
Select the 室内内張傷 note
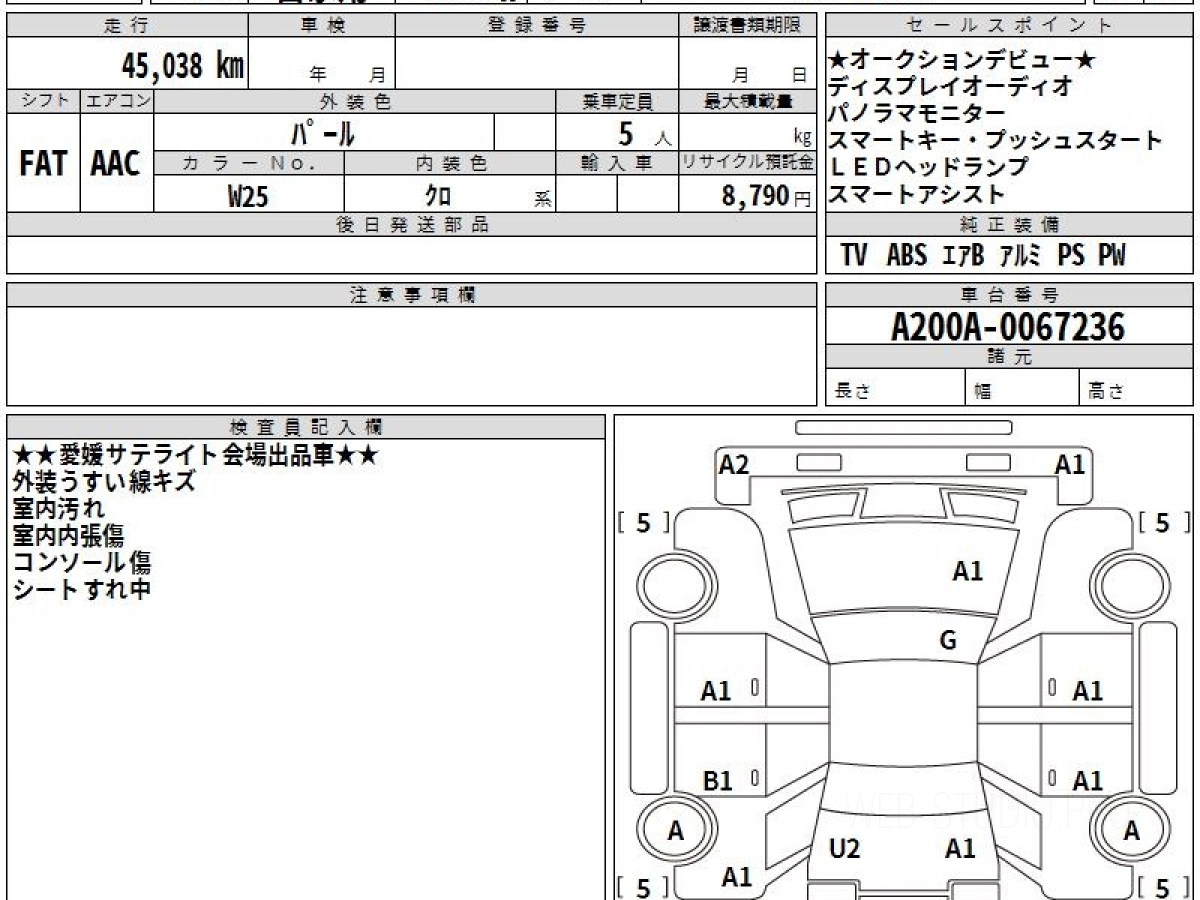[x=70, y=536]
